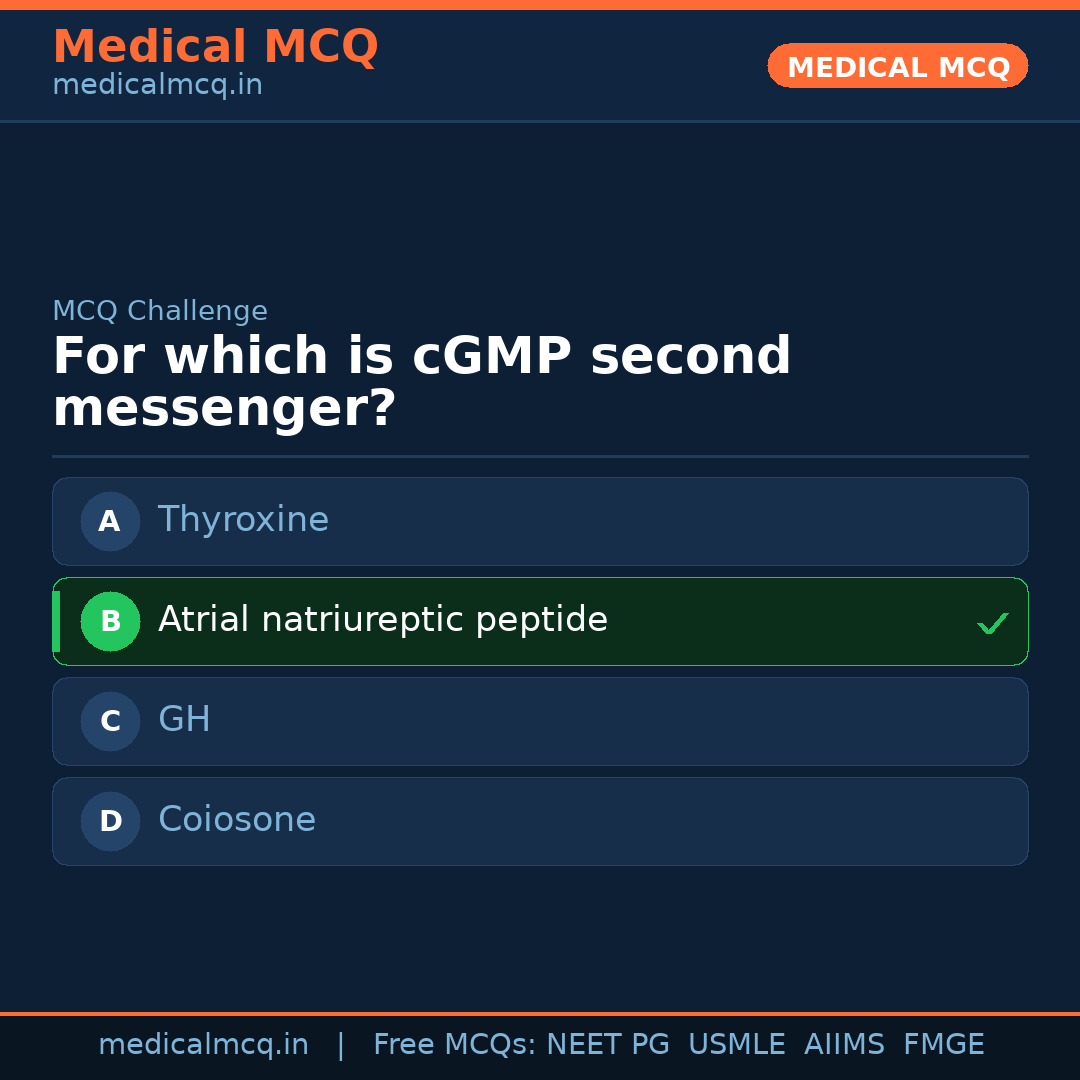Click Free MCQs text in footer
The width and height of the screenshot is (1080, 1080).
tap(454, 1045)
